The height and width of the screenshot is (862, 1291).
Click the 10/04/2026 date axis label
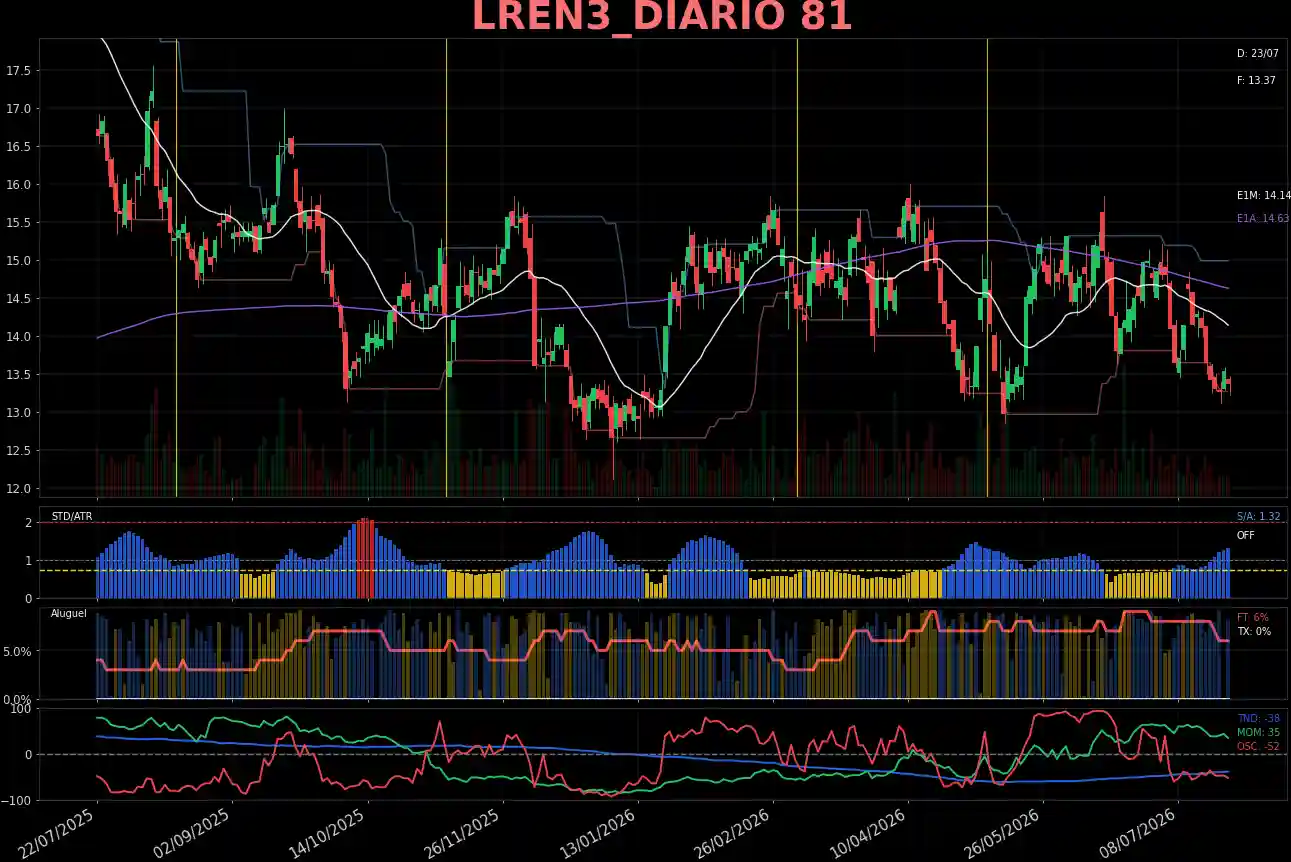click(x=867, y=835)
